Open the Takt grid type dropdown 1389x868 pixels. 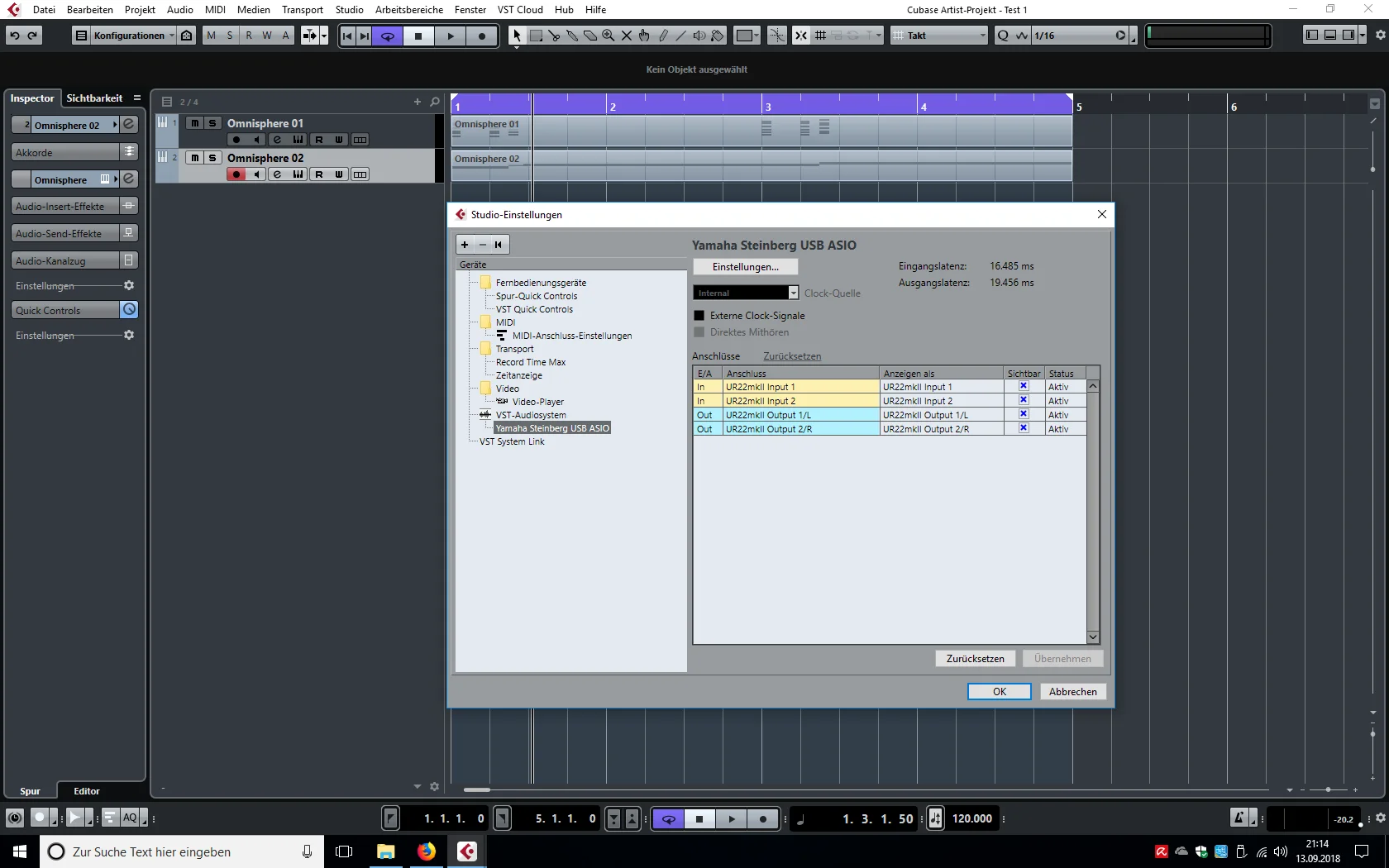point(939,36)
